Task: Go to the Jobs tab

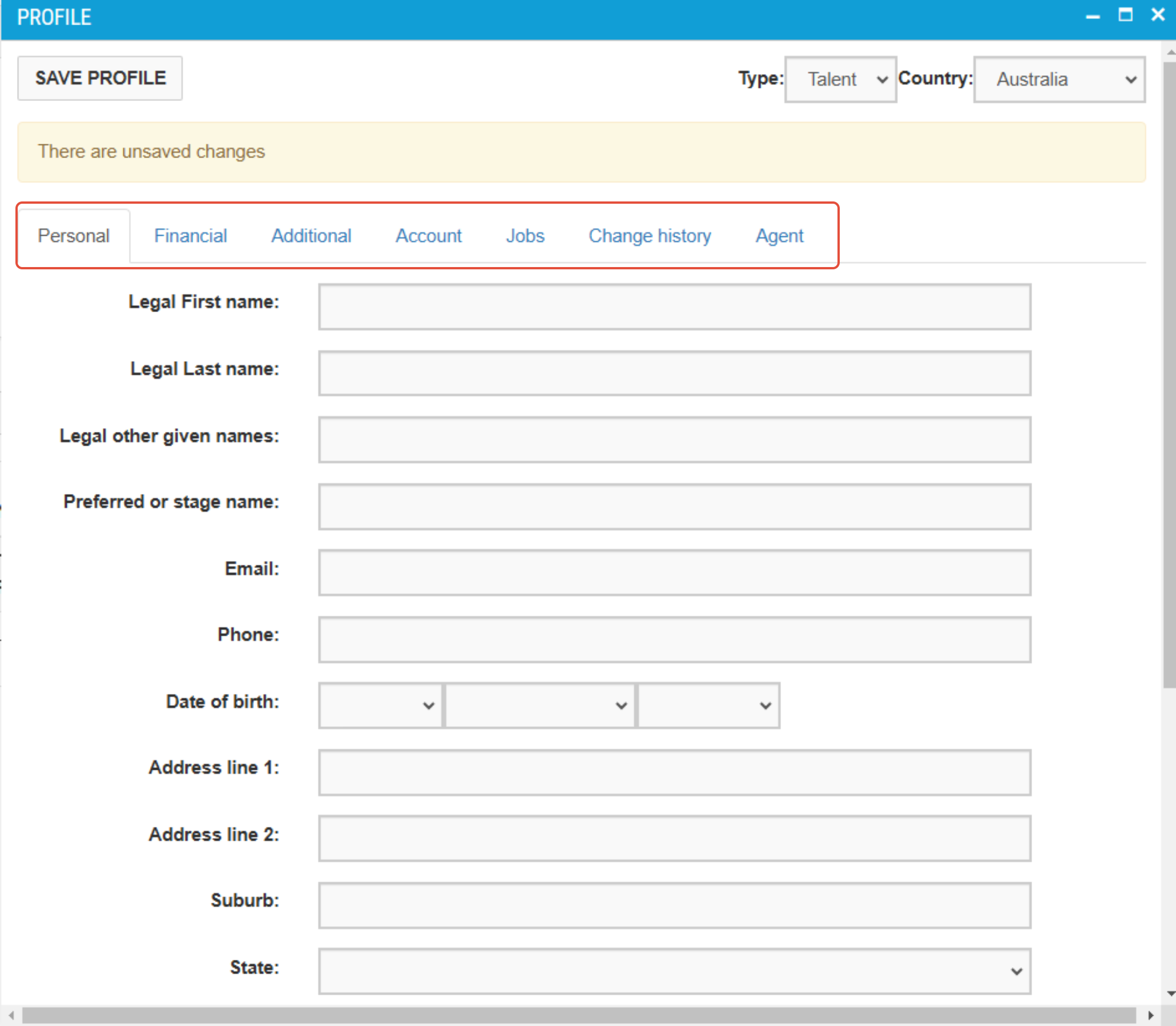Action: click(525, 236)
